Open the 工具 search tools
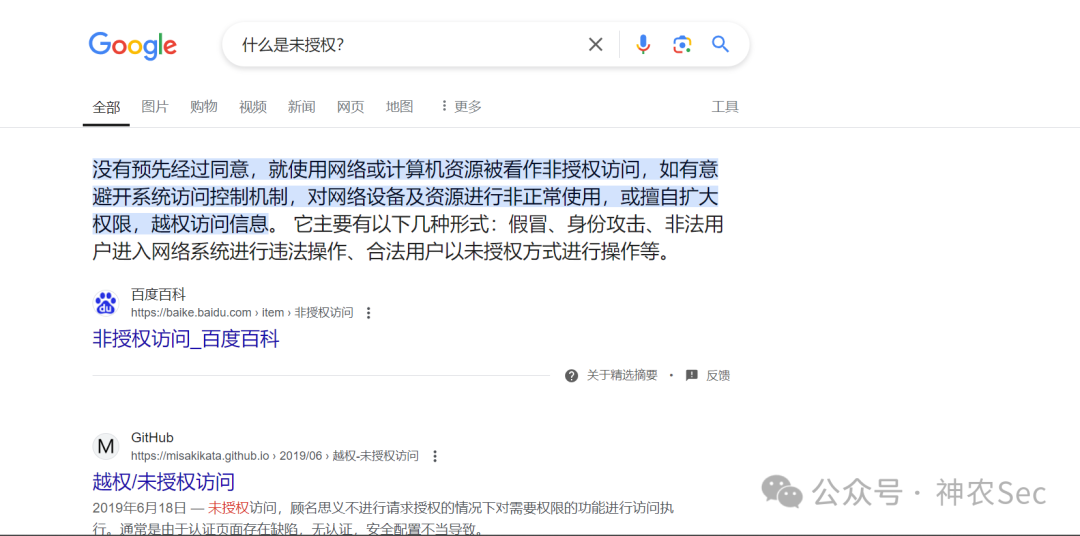This screenshot has width=1080, height=536. pos(725,107)
